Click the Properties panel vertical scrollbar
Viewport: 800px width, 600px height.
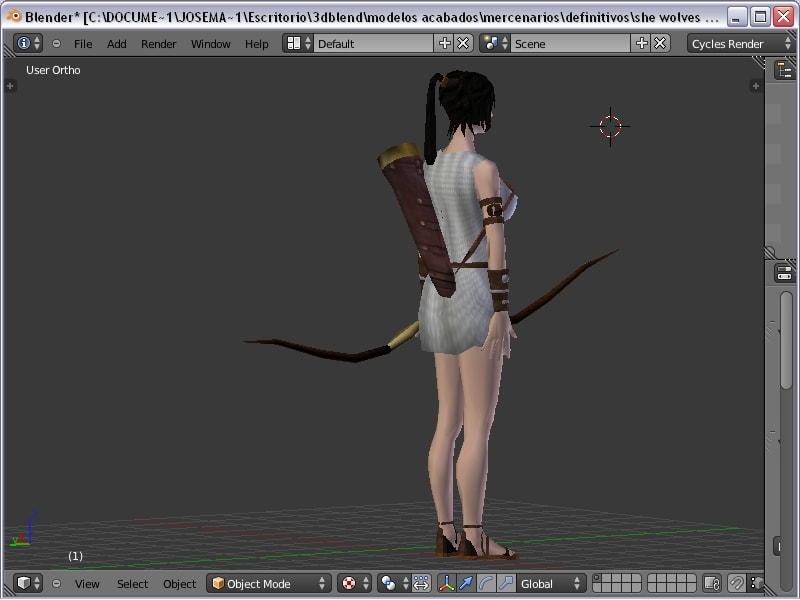pos(786,341)
